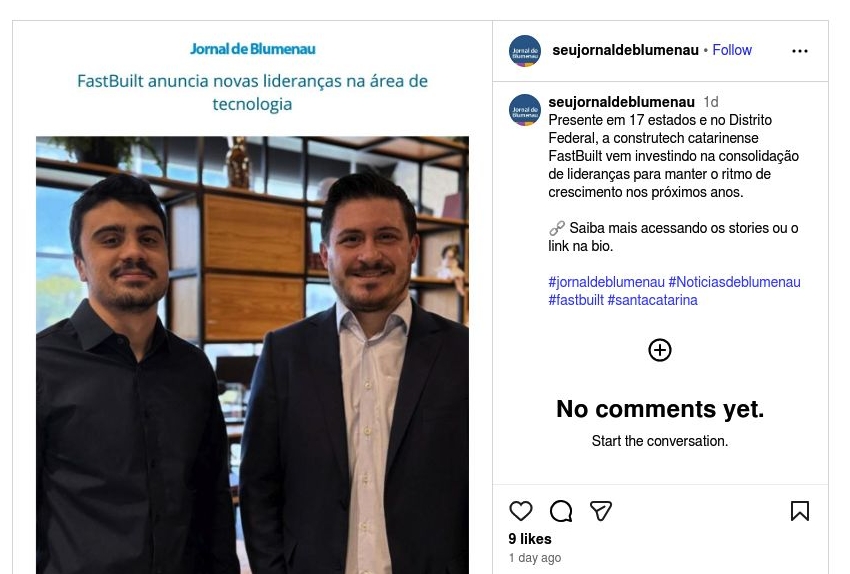Image resolution: width=850 pixels, height=574 pixels.
Task: Follow the seujornaldeblumenau account
Action: [x=732, y=50]
